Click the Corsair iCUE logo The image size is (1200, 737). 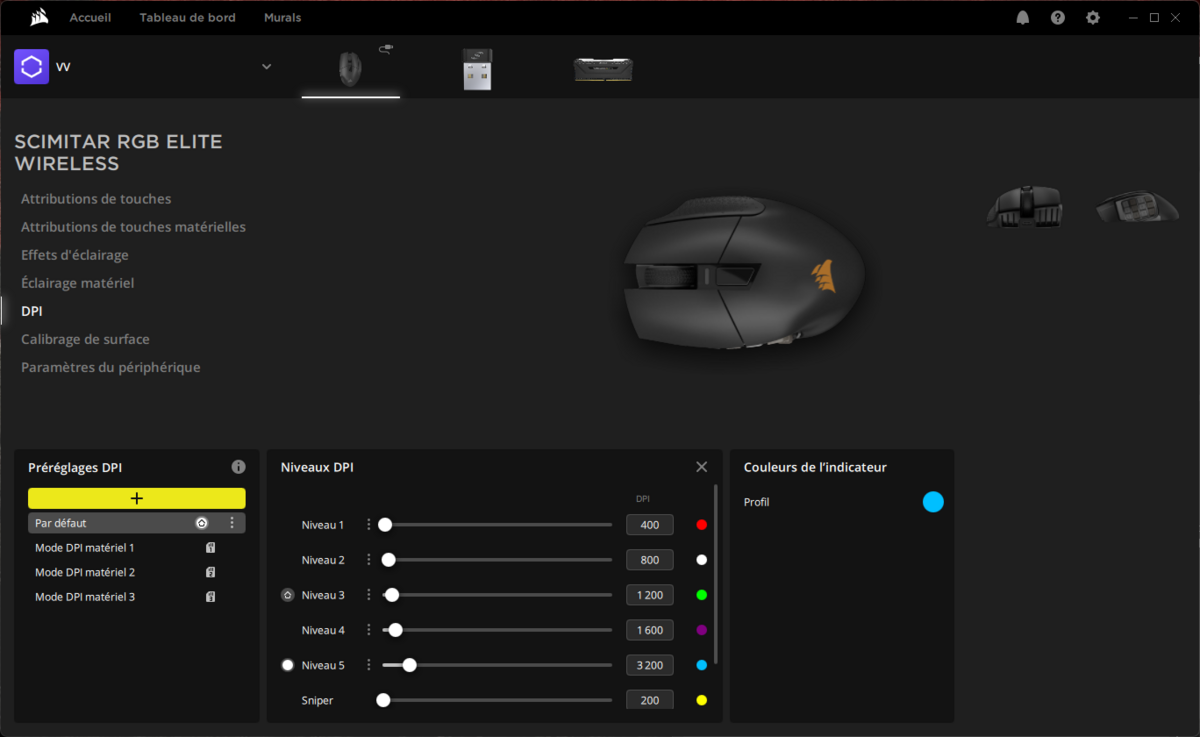(x=39, y=17)
